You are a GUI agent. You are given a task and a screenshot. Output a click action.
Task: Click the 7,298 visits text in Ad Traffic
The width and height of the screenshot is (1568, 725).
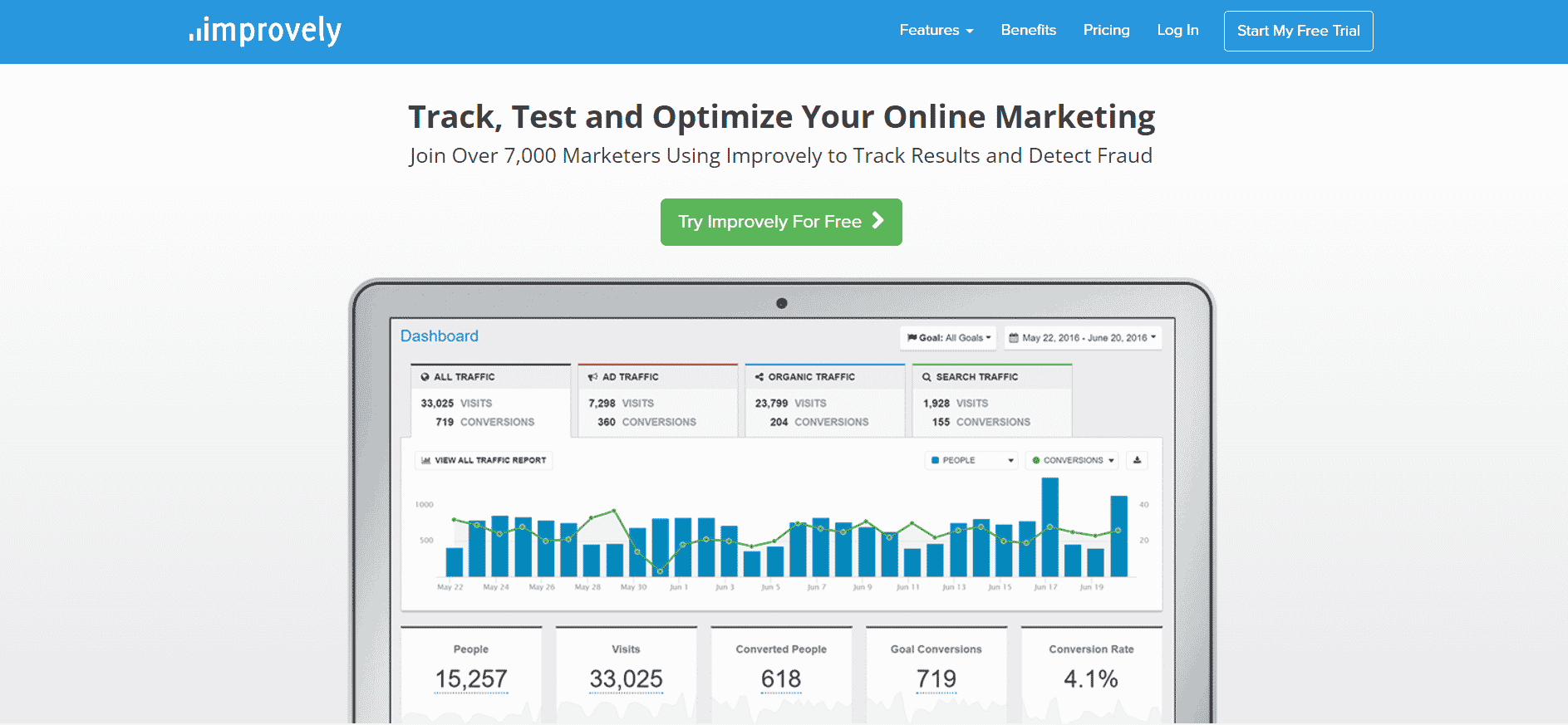click(x=621, y=404)
